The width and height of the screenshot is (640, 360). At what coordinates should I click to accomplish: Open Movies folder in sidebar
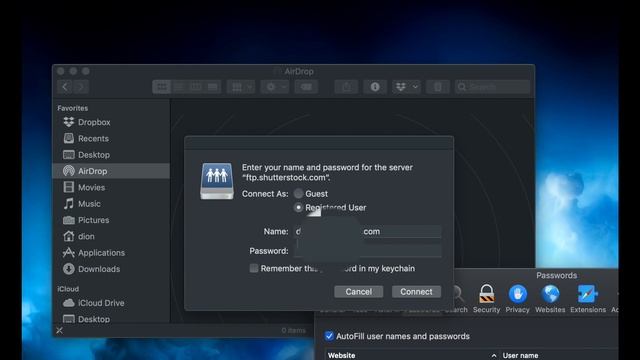coord(84,187)
